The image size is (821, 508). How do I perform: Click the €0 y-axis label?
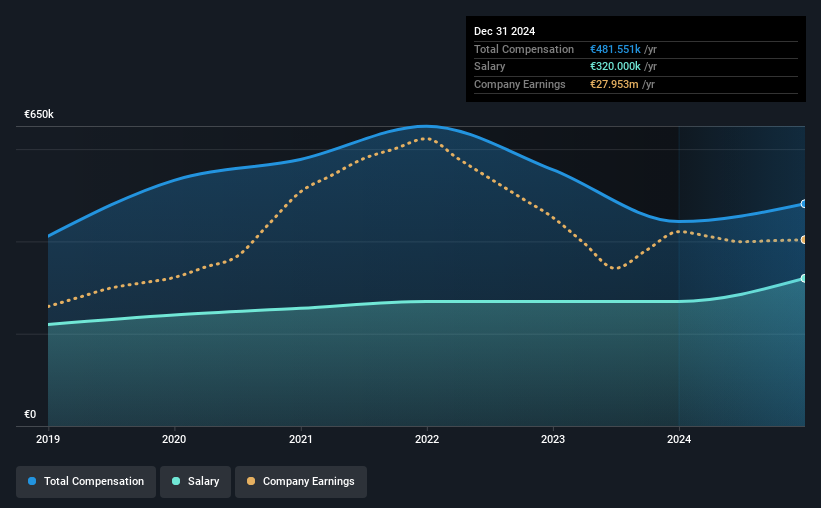click(x=30, y=414)
